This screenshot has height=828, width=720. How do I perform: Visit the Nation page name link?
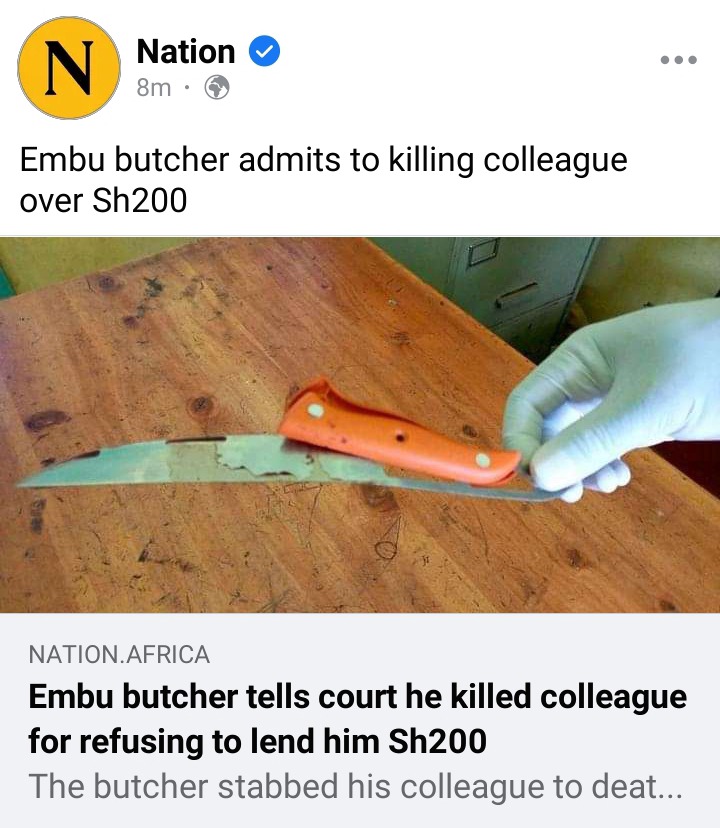tap(185, 51)
